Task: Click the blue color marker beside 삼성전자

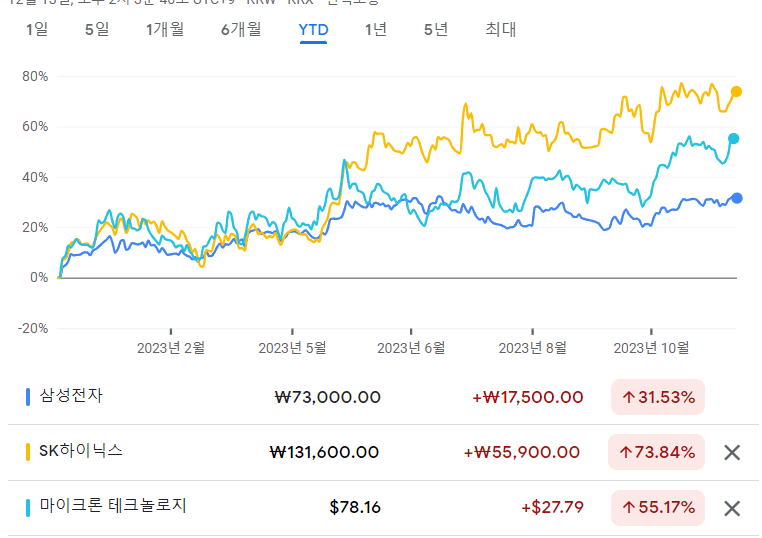Action: click(28, 397)
